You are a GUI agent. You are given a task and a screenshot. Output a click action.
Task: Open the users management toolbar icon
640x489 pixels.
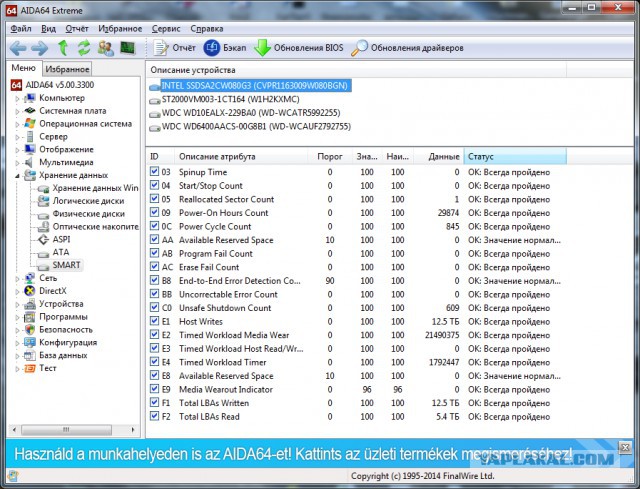coord(106,48)
